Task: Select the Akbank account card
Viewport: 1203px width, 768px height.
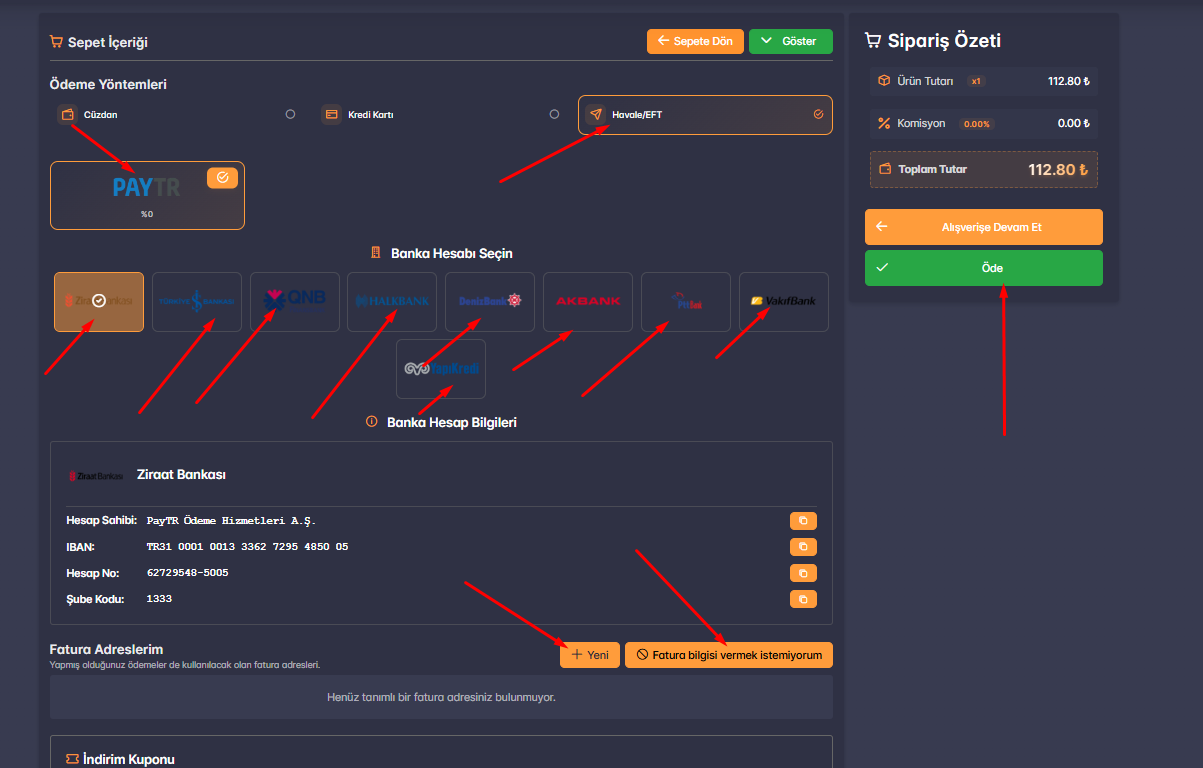Action: 588,301
